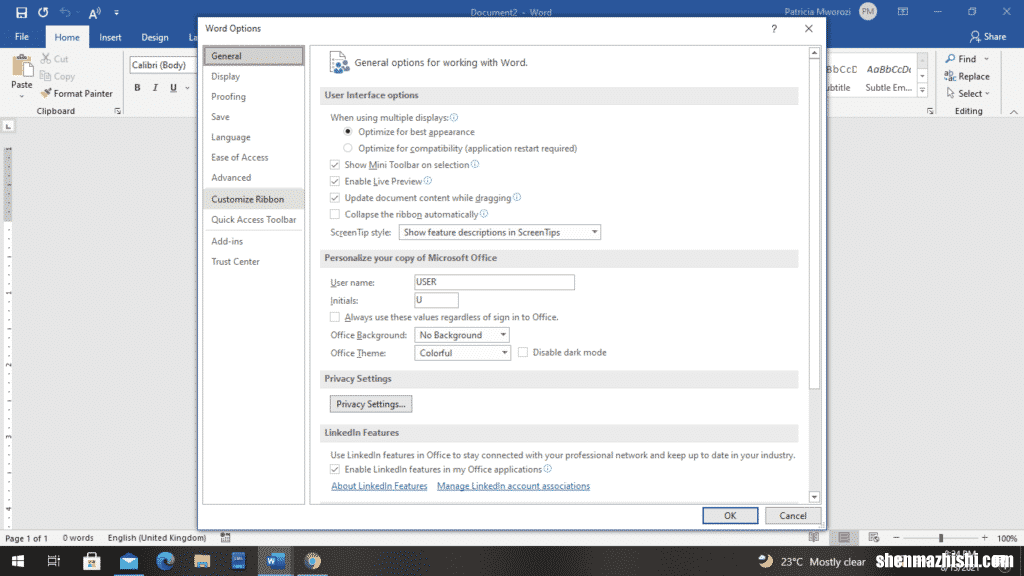Open Microsoft Edge from the taskbar
Screen dimensions: 1024x576
tap(165, 561)
